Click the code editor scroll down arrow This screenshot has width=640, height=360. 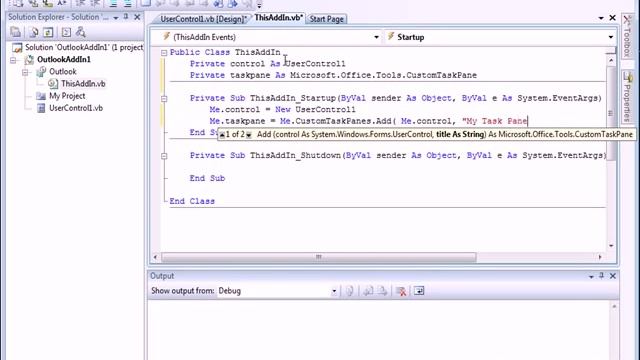coord(611,245)
